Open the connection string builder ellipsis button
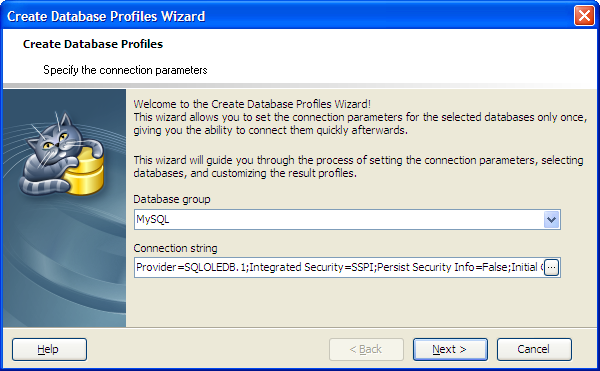 pos(551,267)
